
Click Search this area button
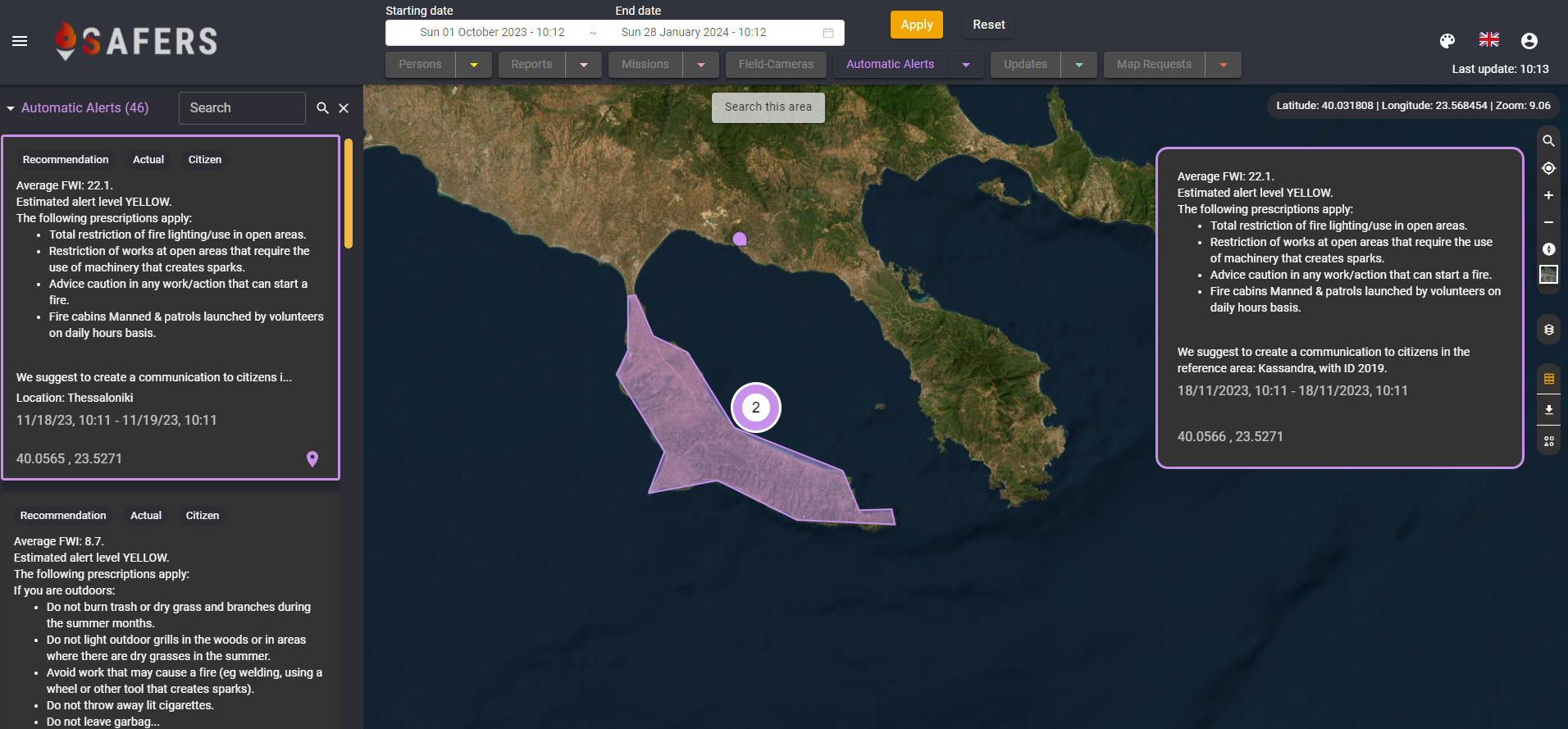768,107
